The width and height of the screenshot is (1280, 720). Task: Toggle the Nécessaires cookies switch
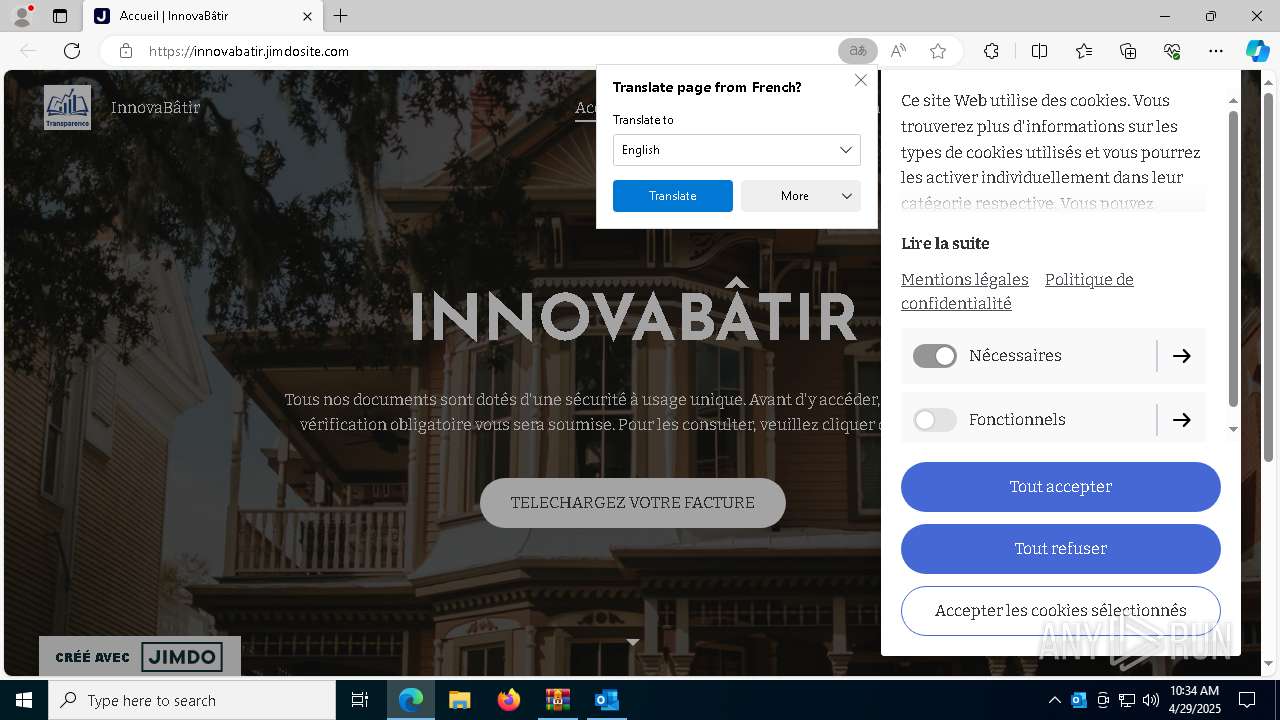[935, 356]
